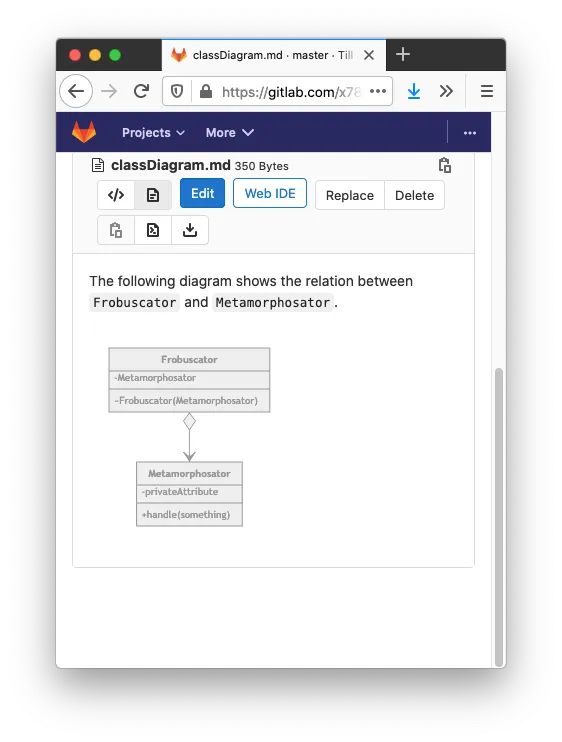Display rendered file view
The width and height of the screenshot is (562, 742).
point(153,195)
